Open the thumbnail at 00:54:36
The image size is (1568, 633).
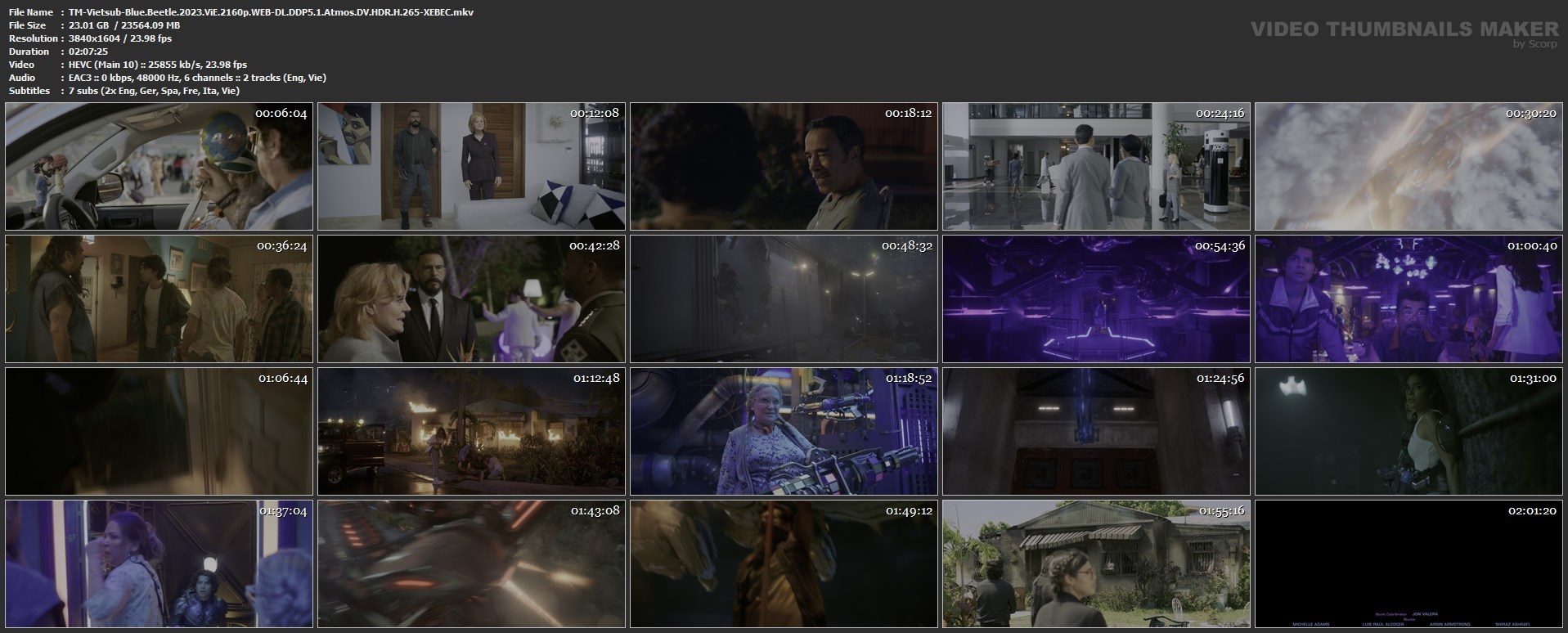(x=1096, y=299)
